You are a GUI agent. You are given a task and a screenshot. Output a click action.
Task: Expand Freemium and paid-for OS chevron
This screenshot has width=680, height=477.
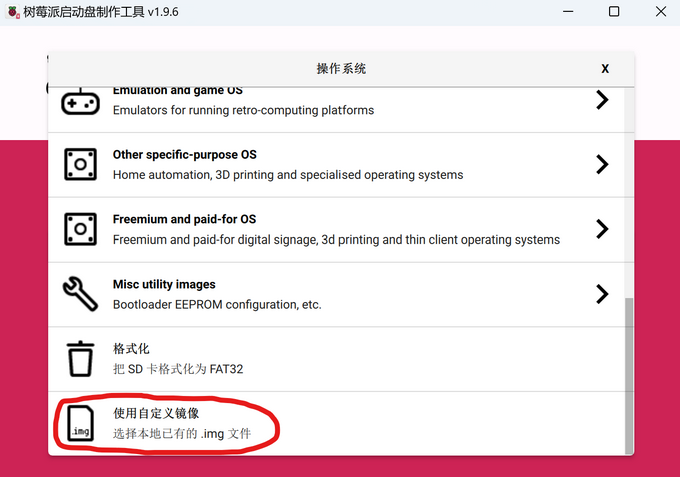click(602, 229)
